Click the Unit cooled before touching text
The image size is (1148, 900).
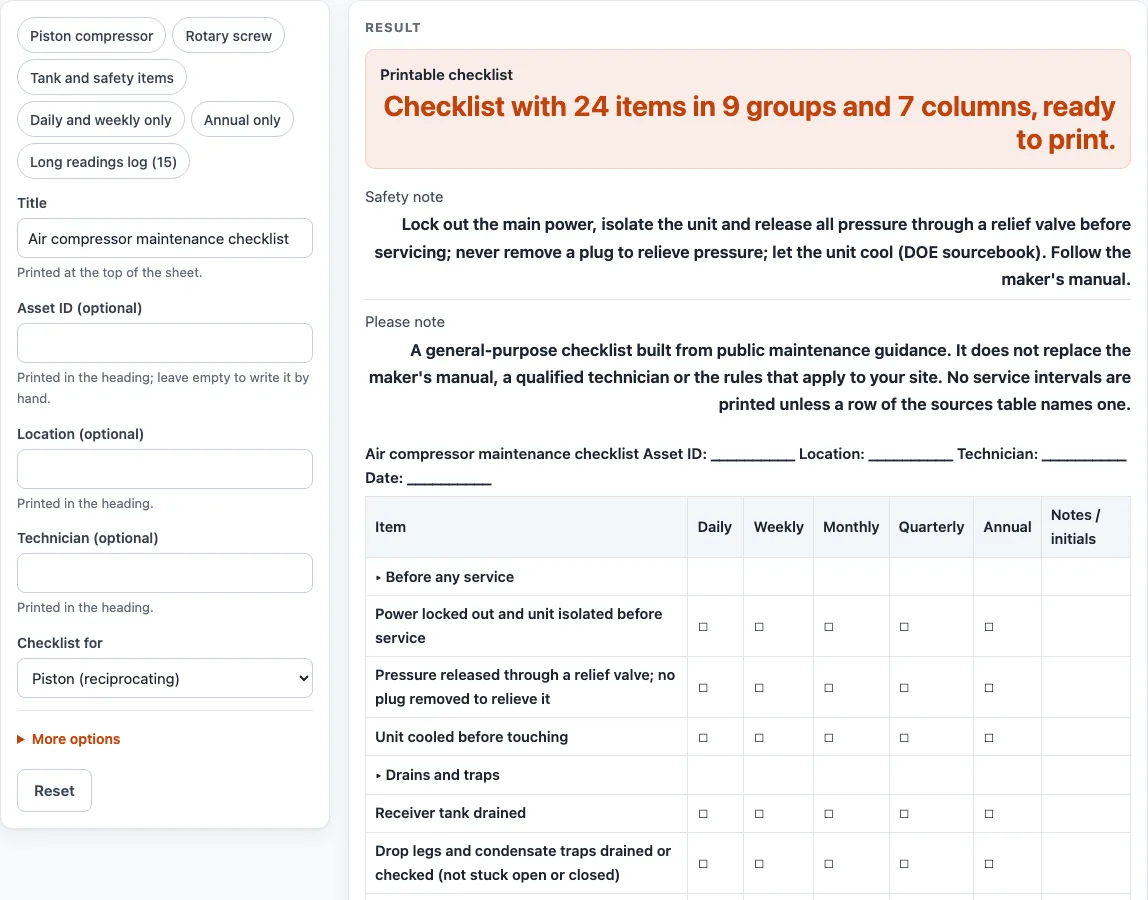point(472,737)
